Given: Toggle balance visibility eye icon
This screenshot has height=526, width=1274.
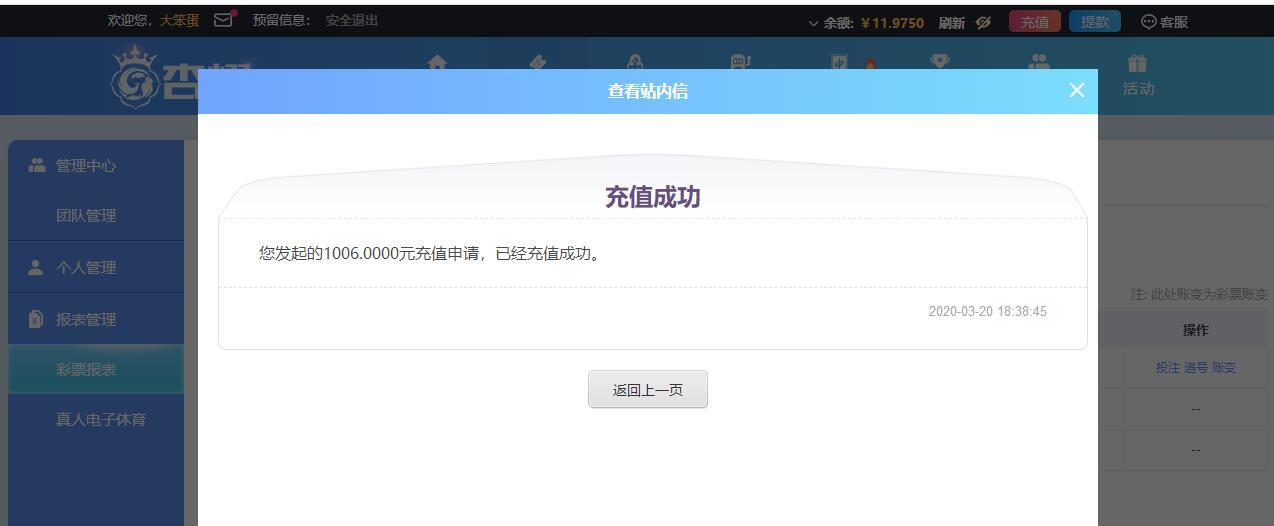Looking at the screenshot, I should 983,22.
